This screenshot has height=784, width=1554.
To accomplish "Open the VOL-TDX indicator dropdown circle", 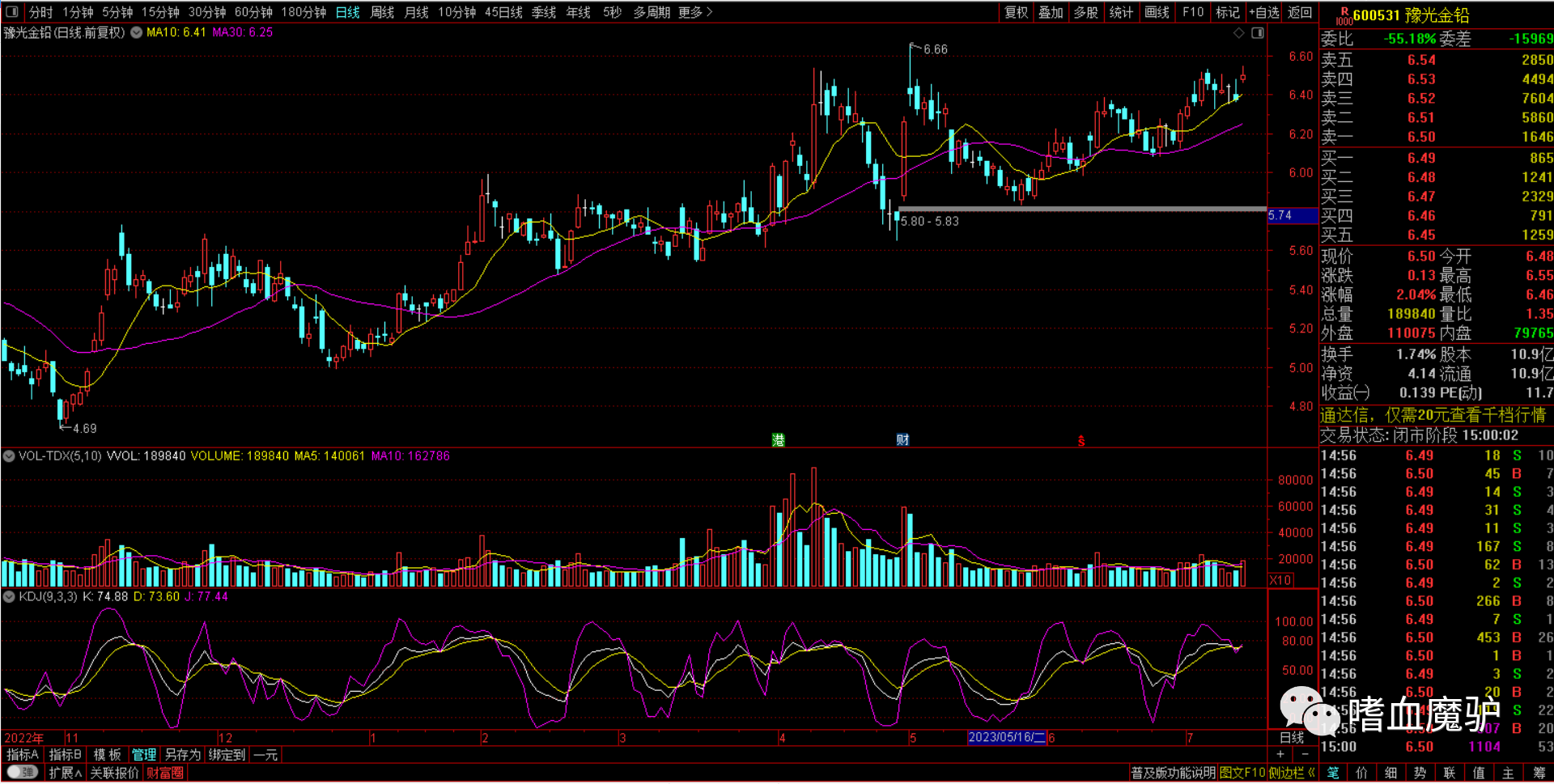I will coord(9,456).
